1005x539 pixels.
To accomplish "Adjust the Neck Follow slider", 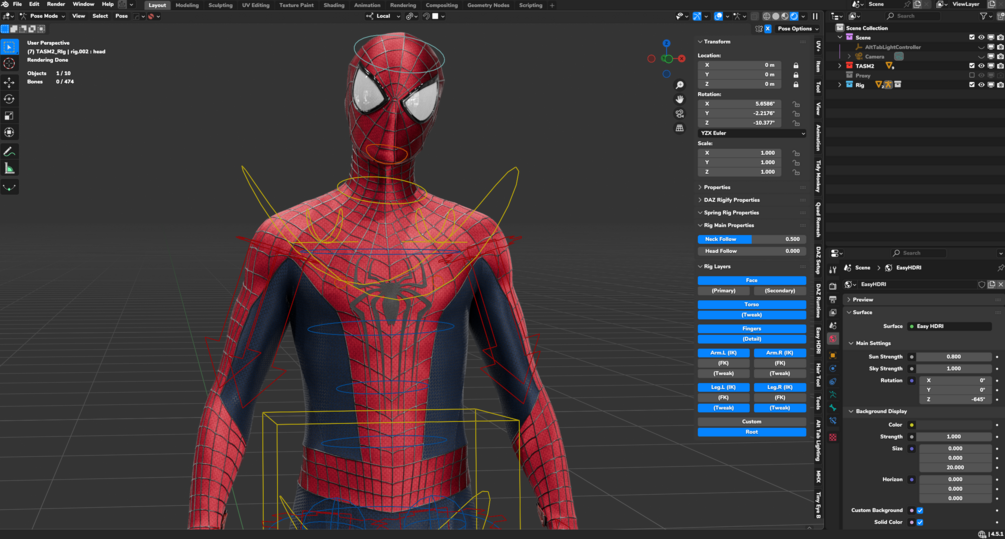I will (752, 239).
